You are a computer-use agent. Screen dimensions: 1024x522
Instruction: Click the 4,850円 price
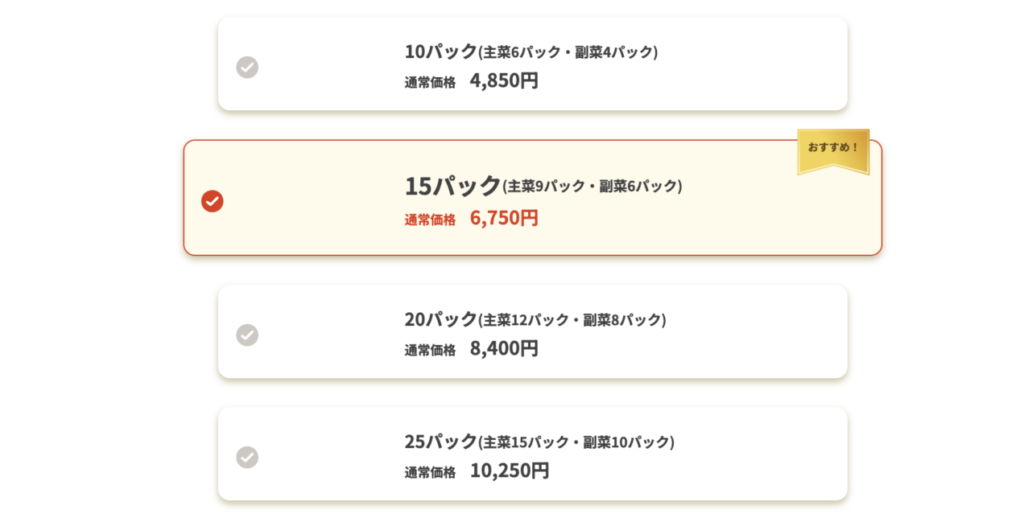tap(504, 81)
